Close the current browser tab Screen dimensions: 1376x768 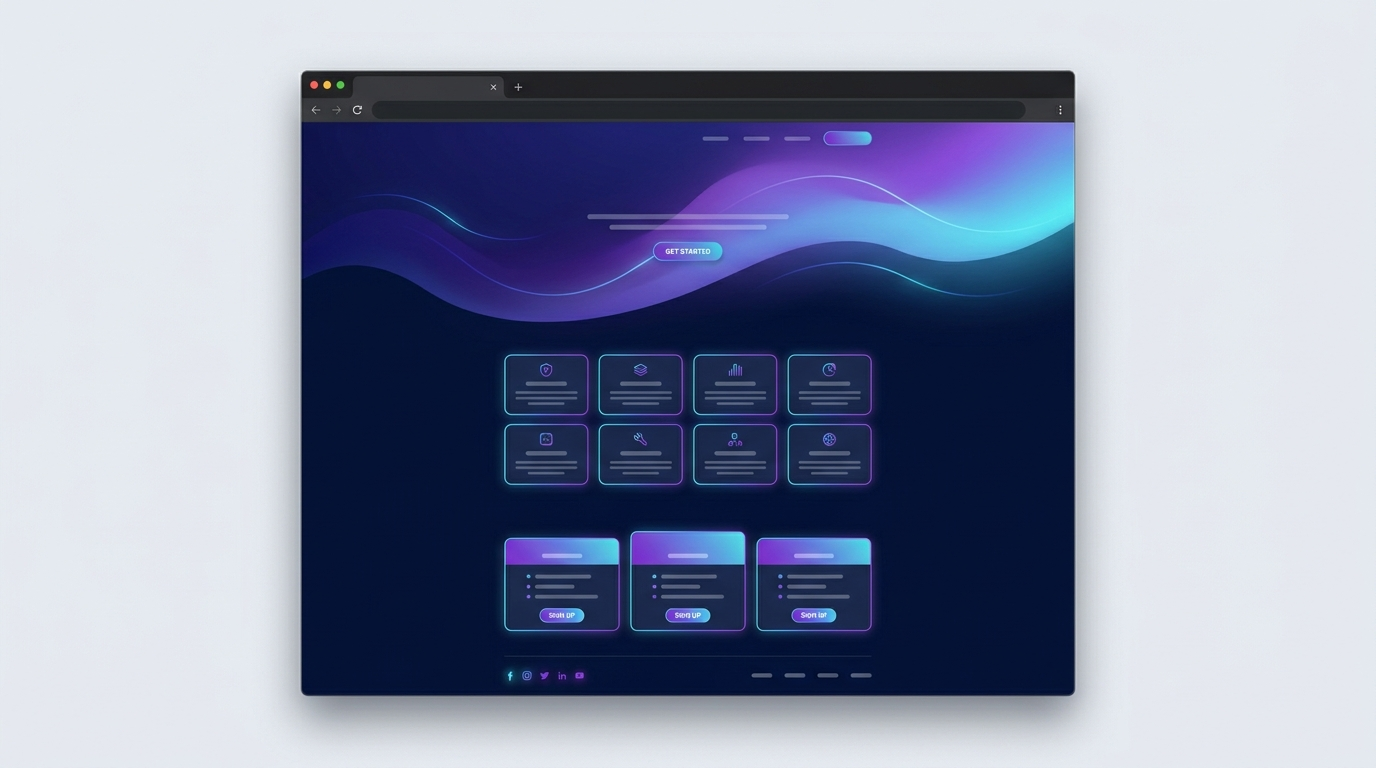(x=493, y=87)
